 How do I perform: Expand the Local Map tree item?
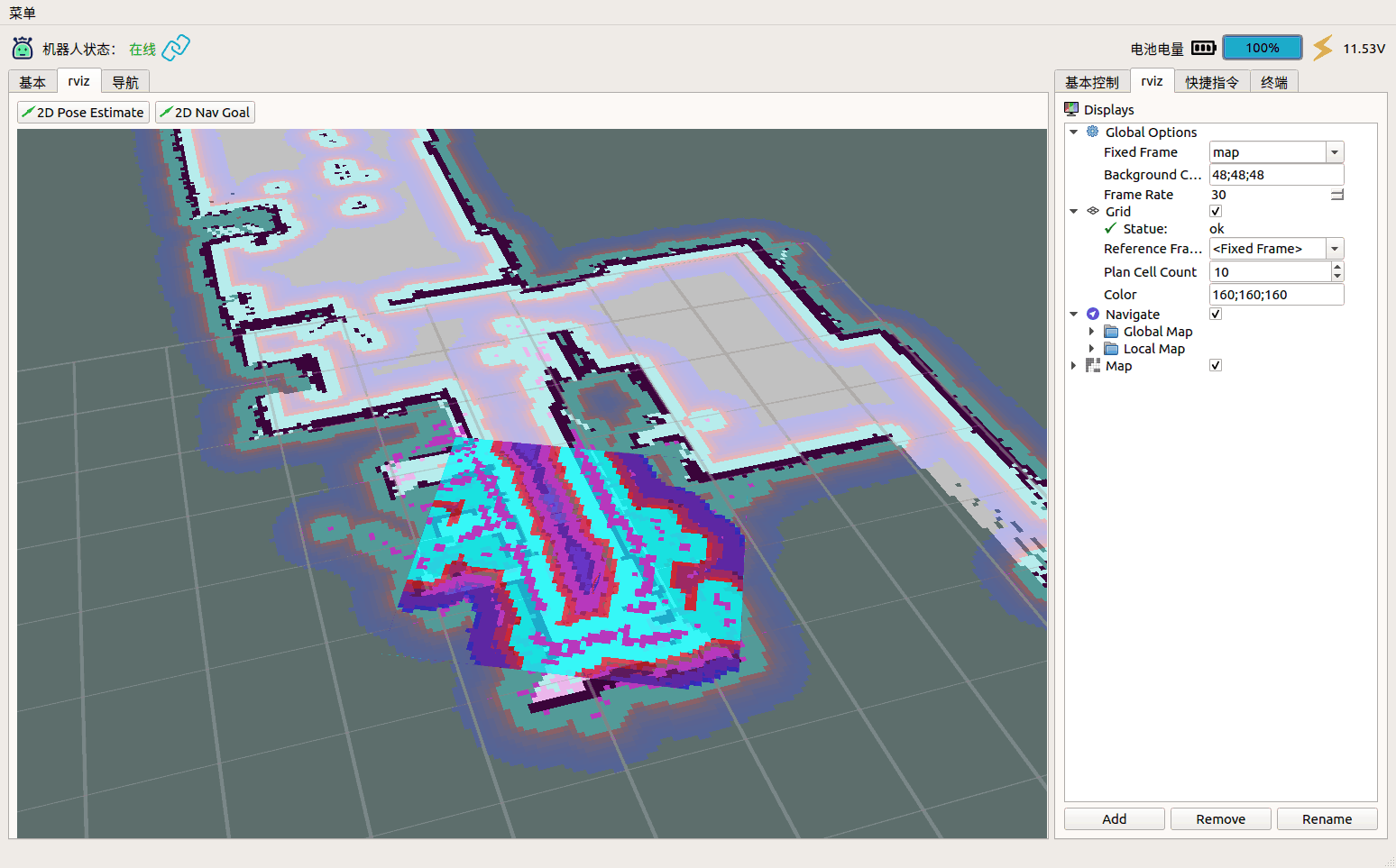point(1091,349)
